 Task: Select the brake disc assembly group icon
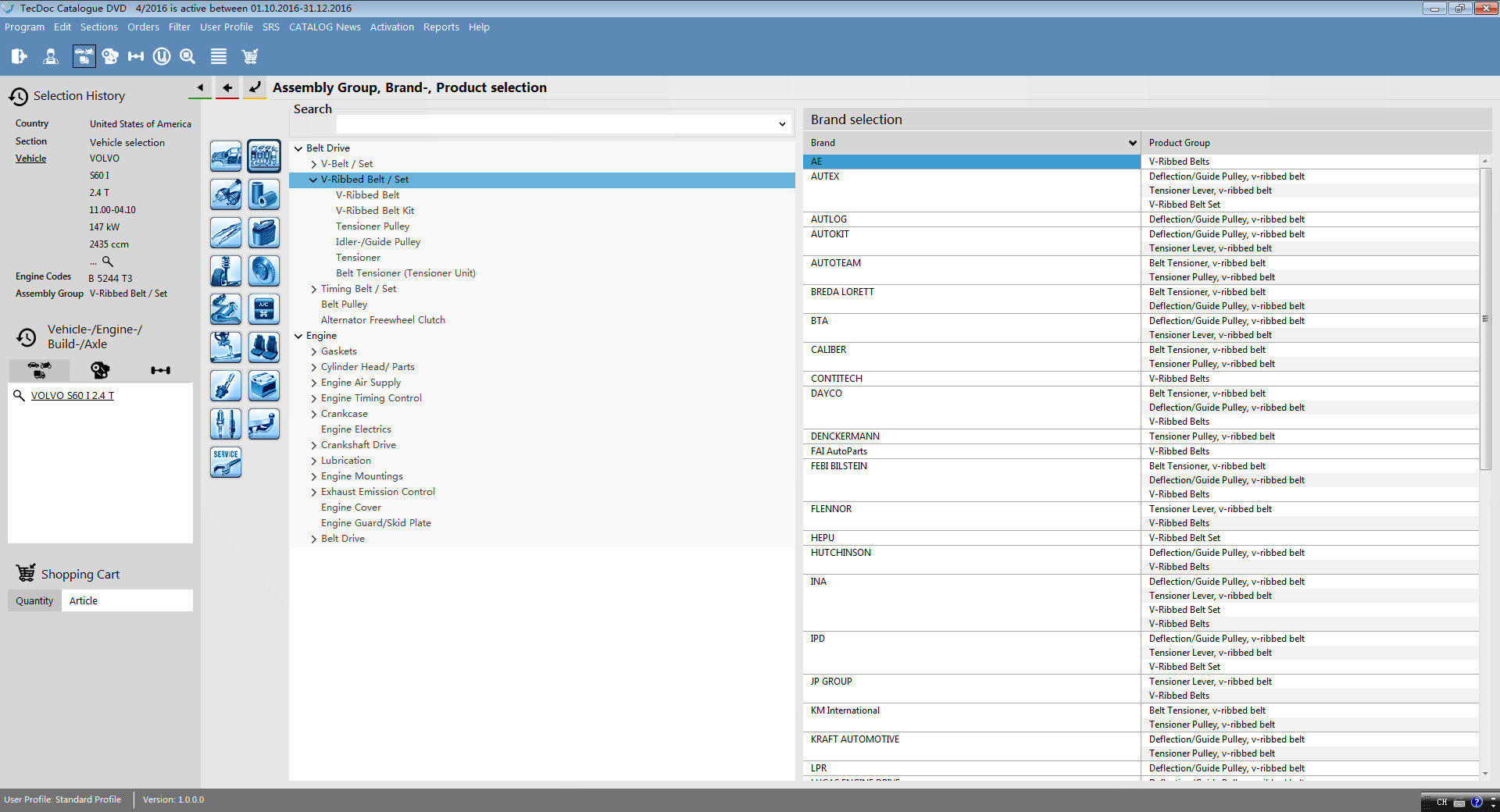[264, 271]
